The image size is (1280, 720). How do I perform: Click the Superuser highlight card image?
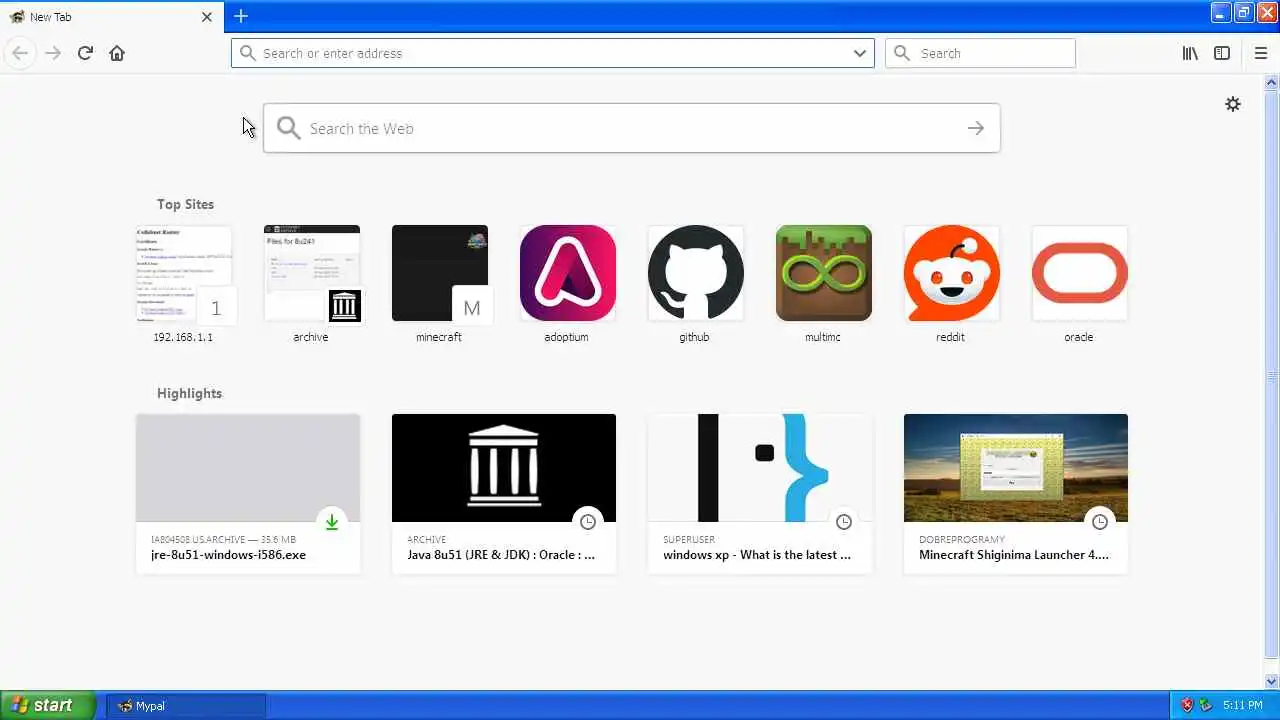(x=759, y=468)
